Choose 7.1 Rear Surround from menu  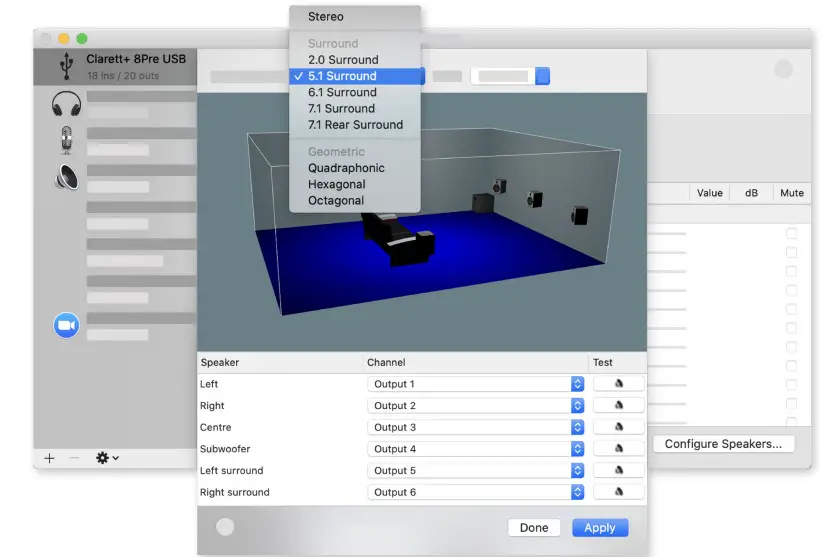(355, 125)
